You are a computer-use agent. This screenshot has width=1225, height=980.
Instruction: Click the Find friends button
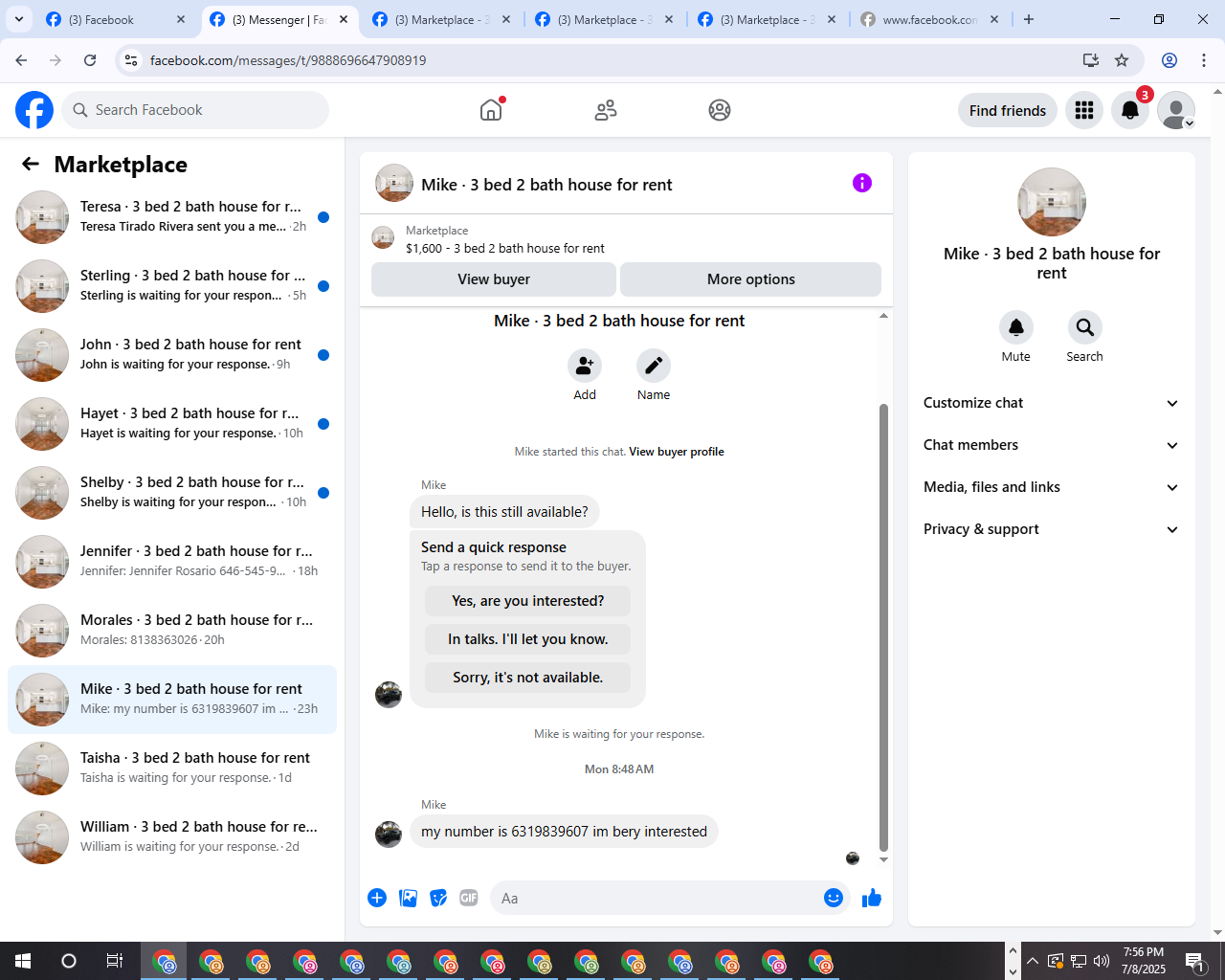tap(1008, 110)
